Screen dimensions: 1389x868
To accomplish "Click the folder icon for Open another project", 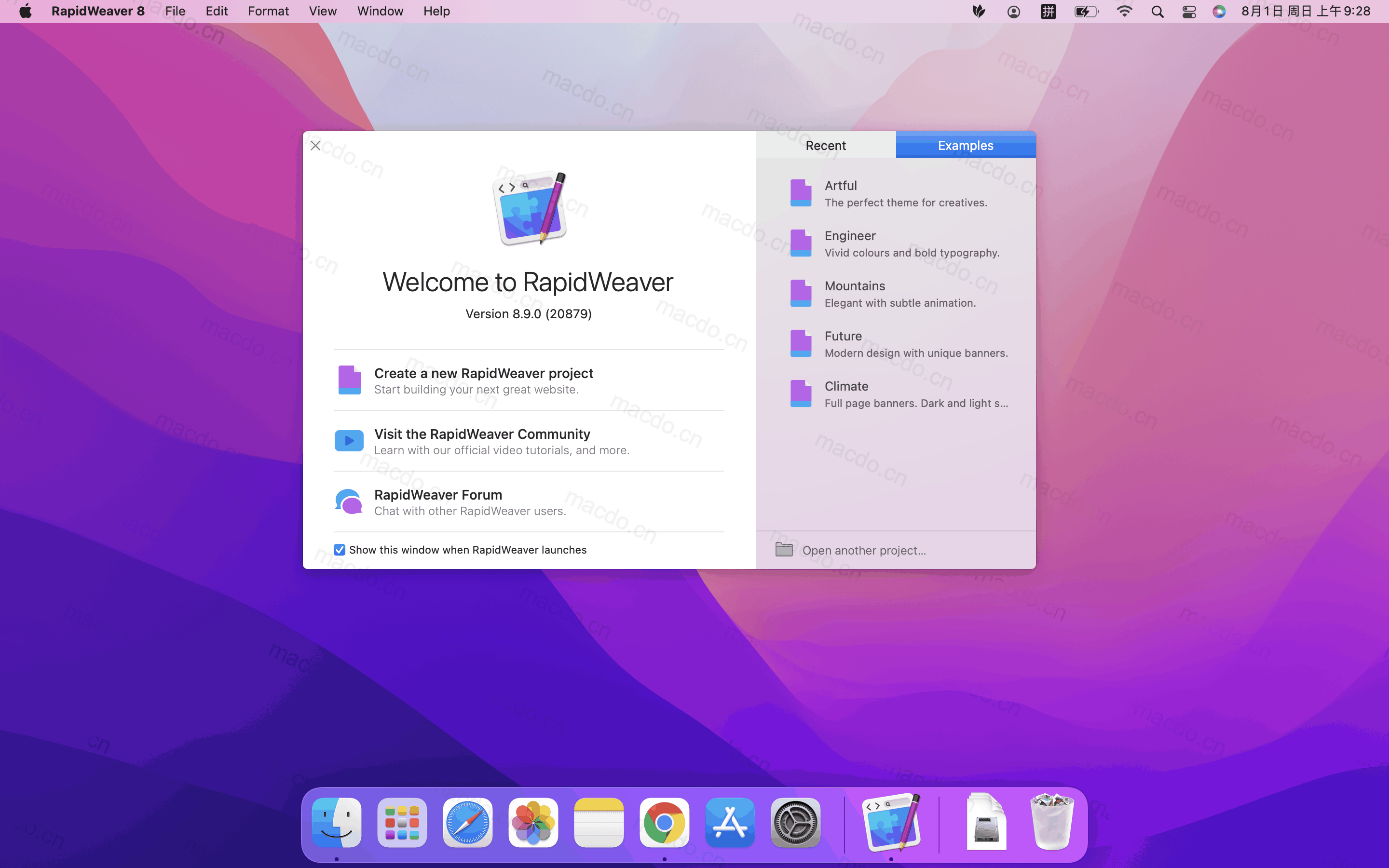I will pyautogui.click(x=784, y=549).
